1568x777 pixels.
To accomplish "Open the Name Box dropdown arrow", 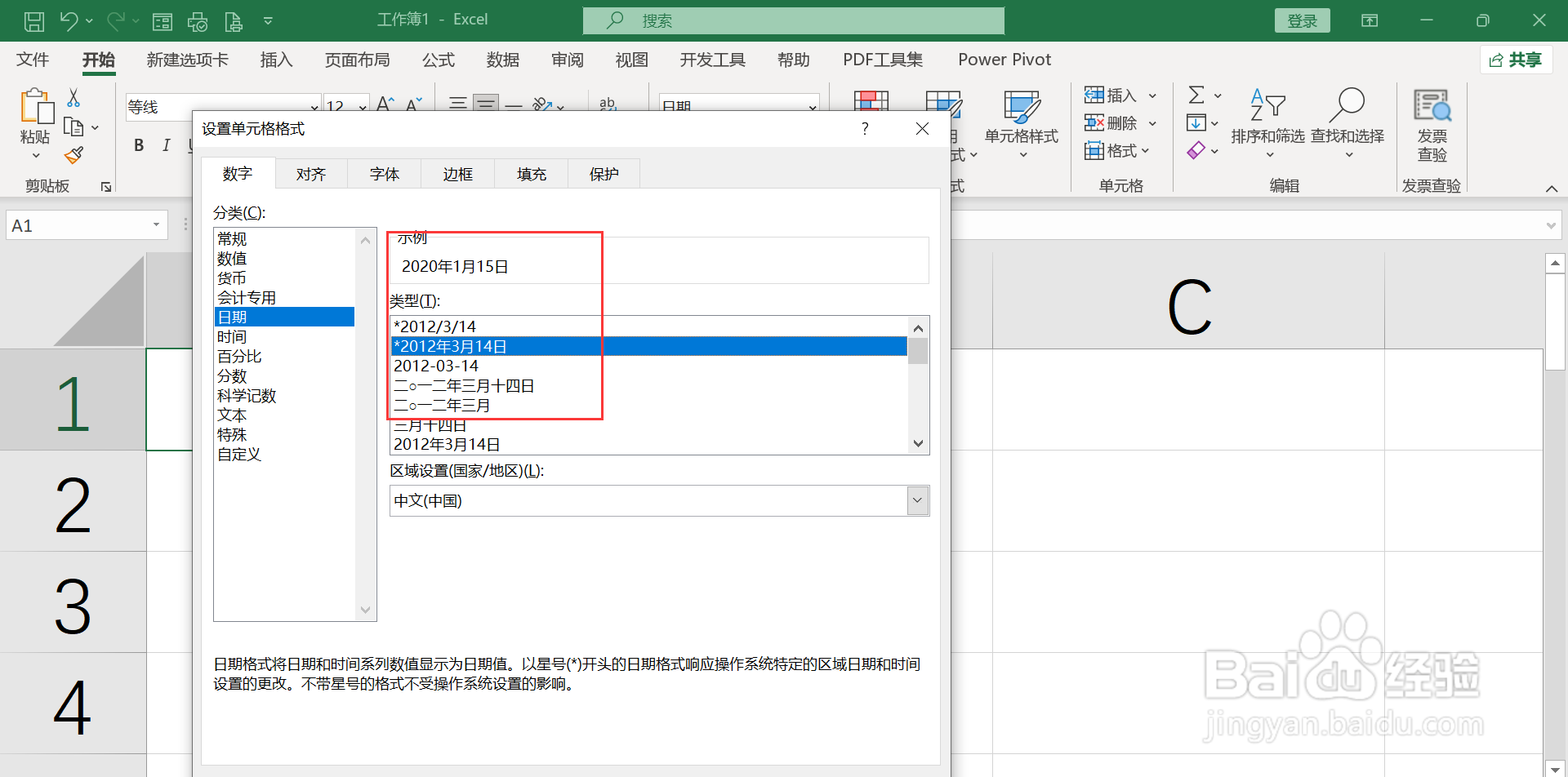I will [156, 225].
